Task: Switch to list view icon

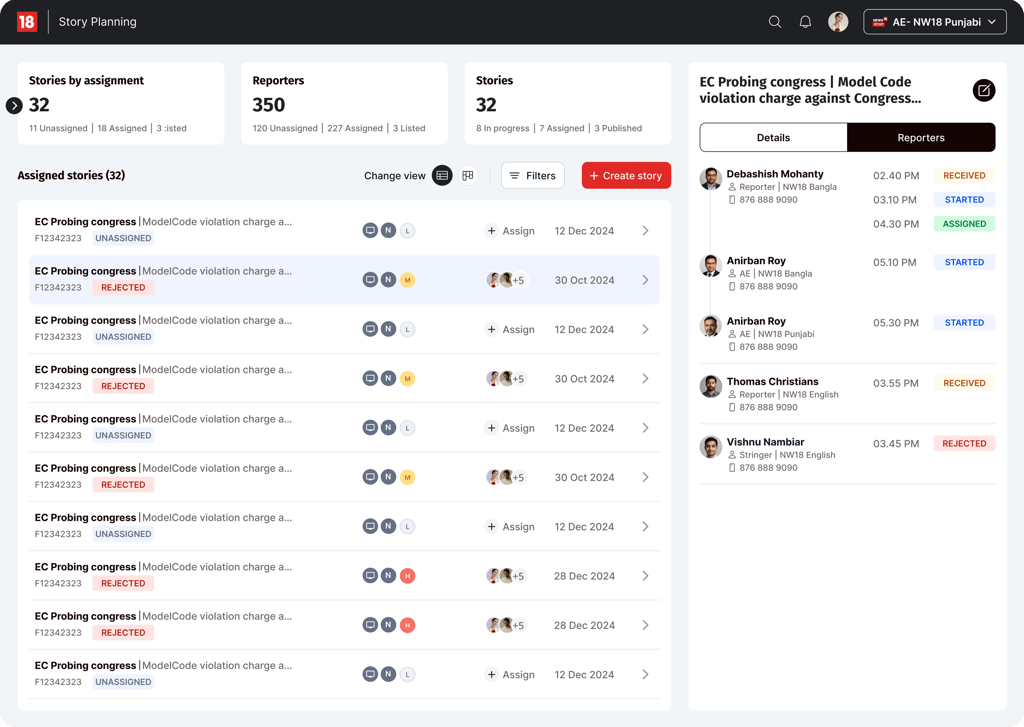Action: tap(442, 175)
